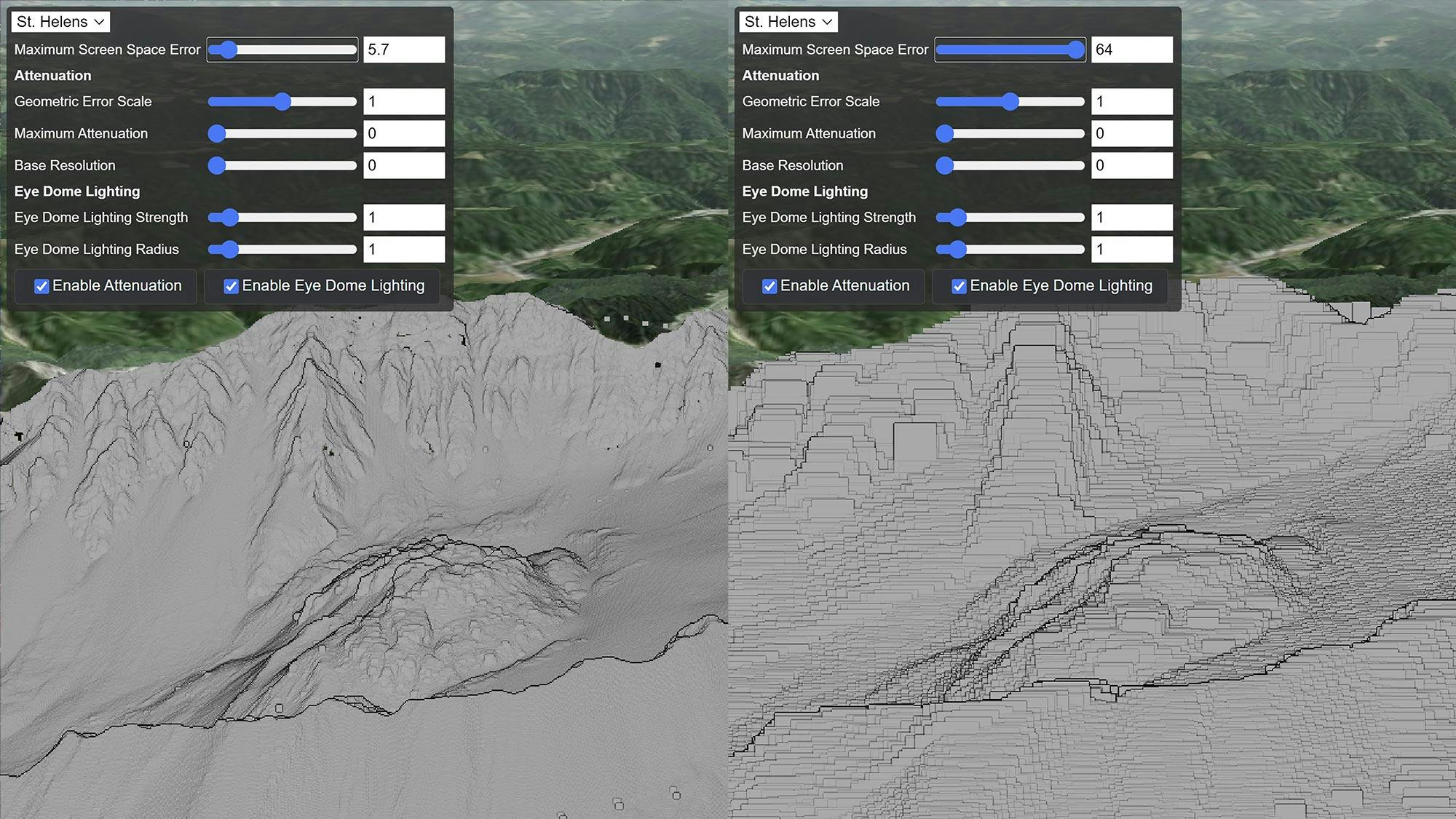Click right Maximum Attenuation value field
This screenshot has width=1456, height=819.
[x=1132, y=134]
